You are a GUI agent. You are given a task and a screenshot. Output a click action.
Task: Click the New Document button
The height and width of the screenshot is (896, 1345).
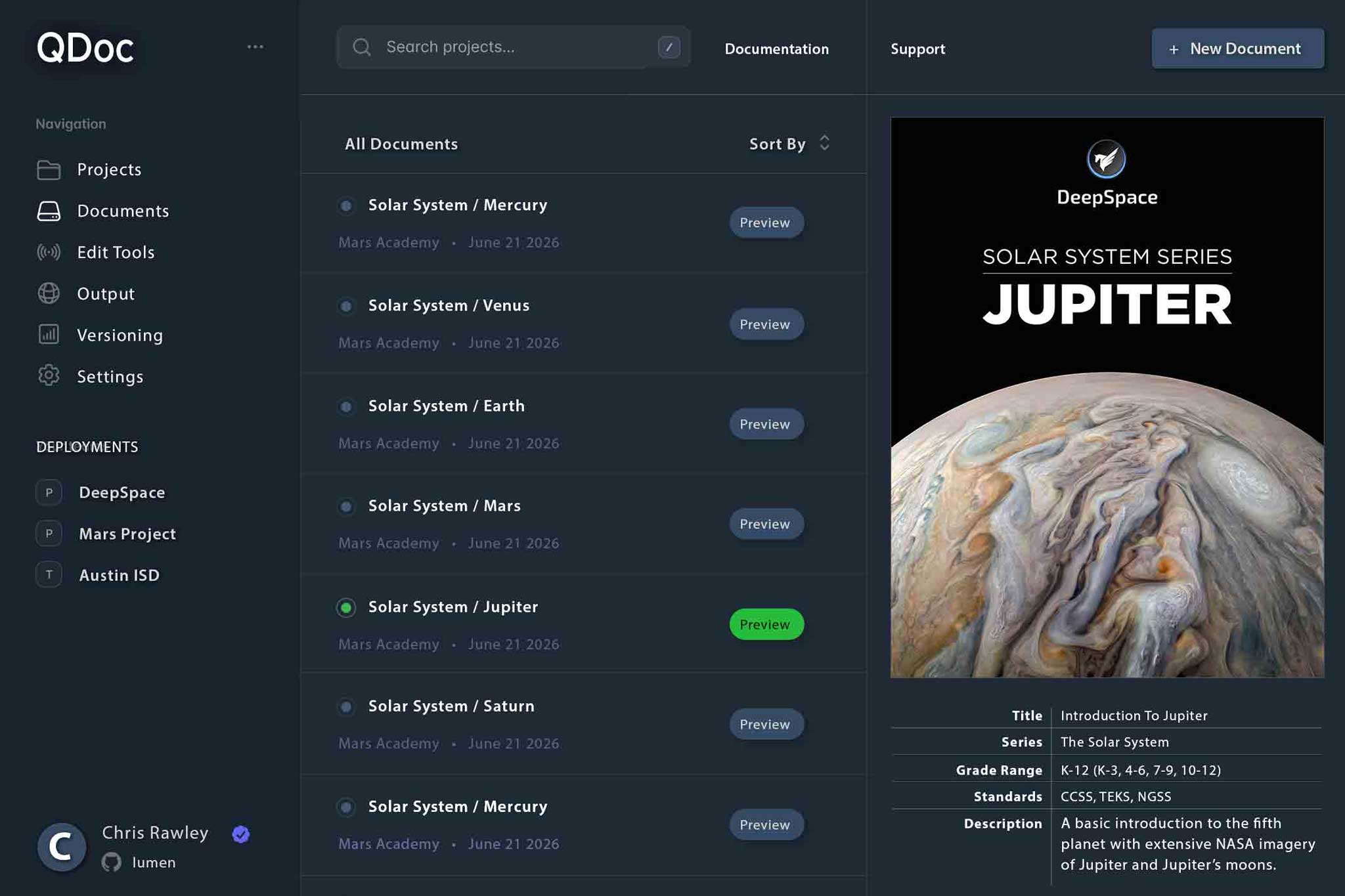[x=1237, y=48]
